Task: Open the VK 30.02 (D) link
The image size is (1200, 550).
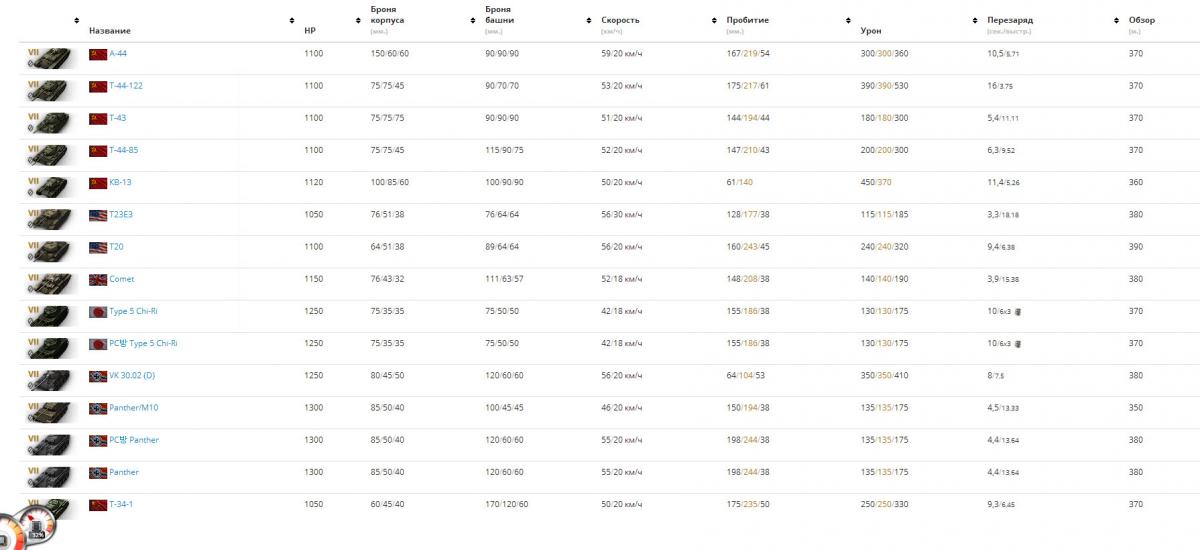Action: pos(132,375)
